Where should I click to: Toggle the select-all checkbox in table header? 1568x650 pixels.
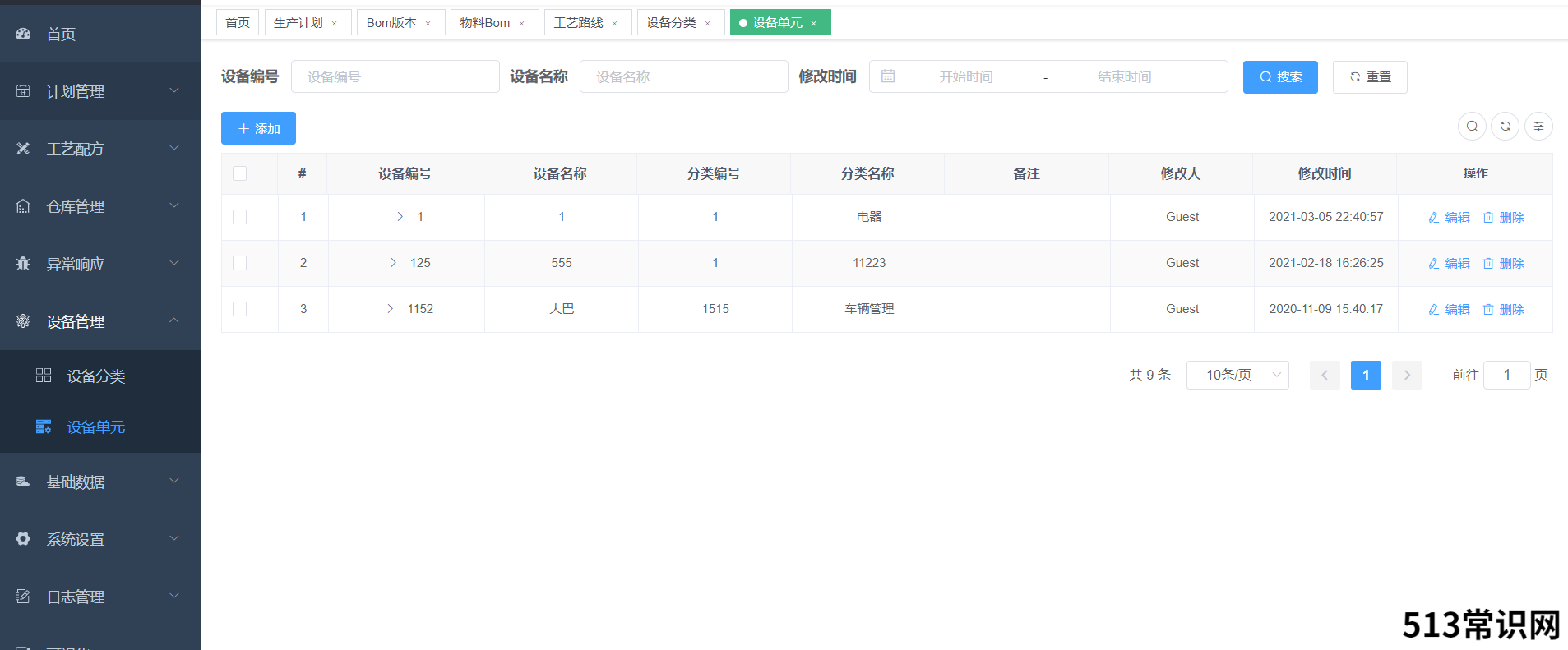click(x=240, y=173)
